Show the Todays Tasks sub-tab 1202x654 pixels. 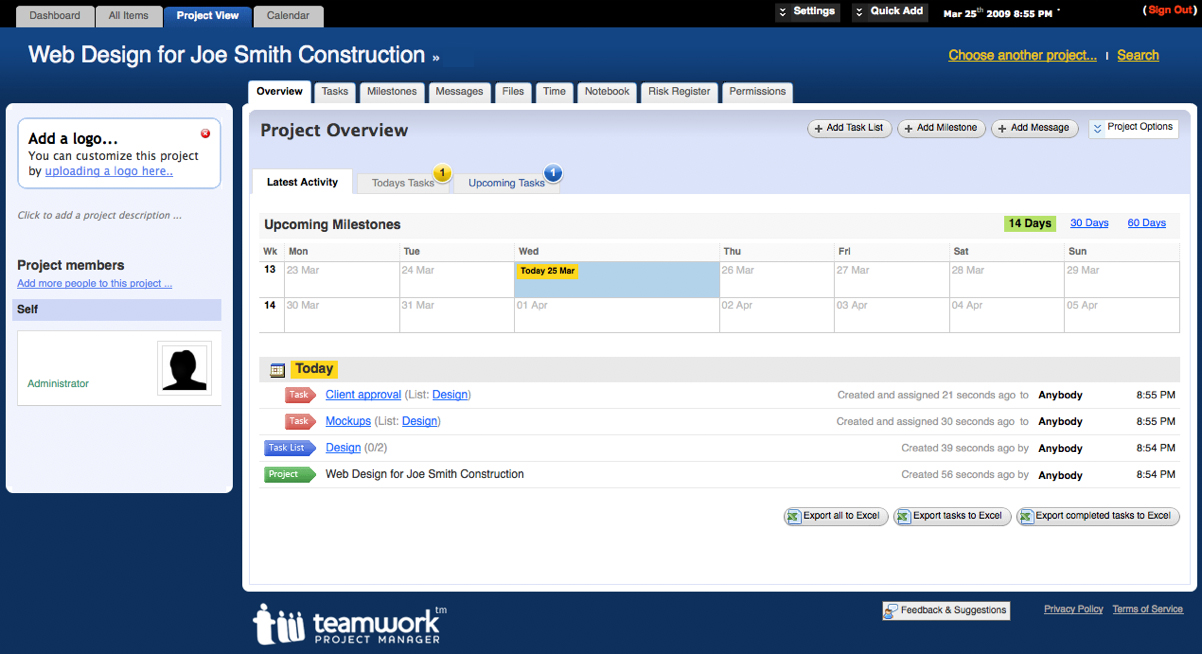point(403,183)
